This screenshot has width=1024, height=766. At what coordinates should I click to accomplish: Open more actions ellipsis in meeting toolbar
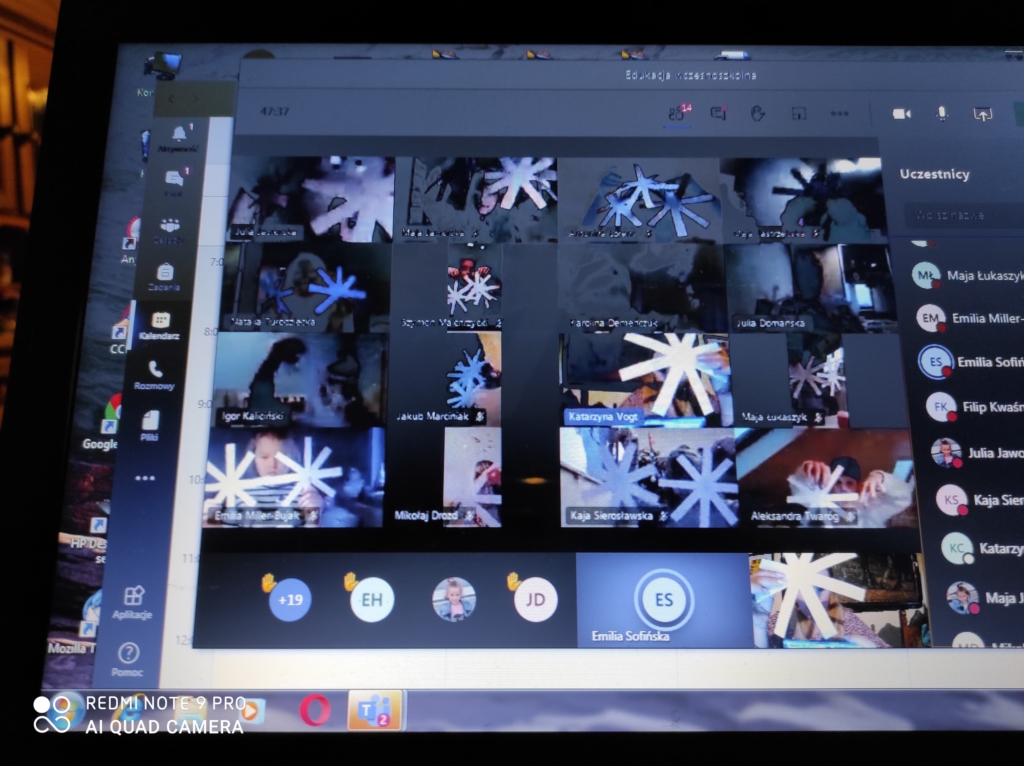[x=839, y=114]
